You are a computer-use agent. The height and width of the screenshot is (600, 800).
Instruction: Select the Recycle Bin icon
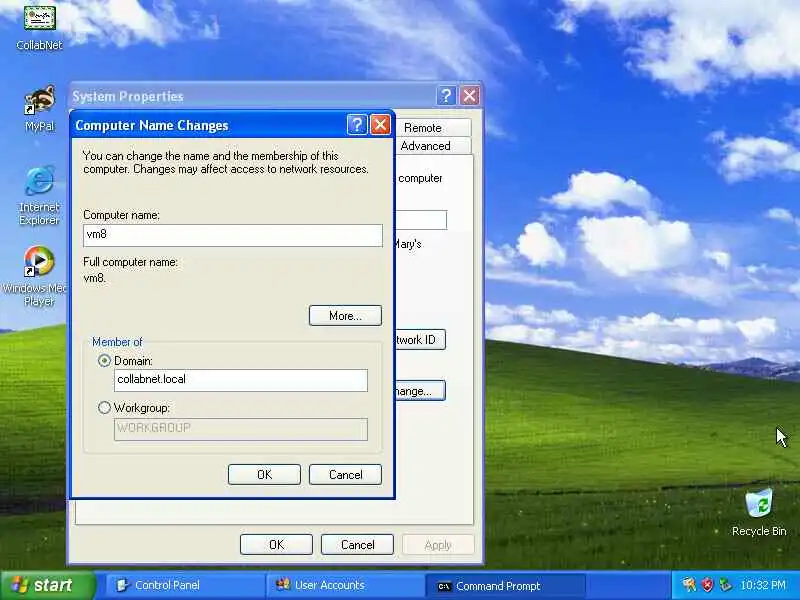pyautogui.click(x=759, y=512)
